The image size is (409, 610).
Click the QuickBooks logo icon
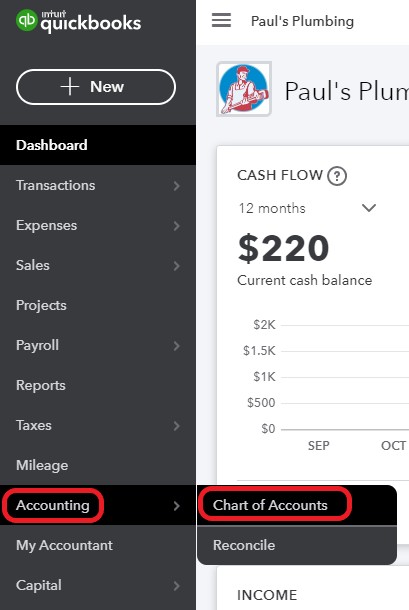(x=26, y=20)
